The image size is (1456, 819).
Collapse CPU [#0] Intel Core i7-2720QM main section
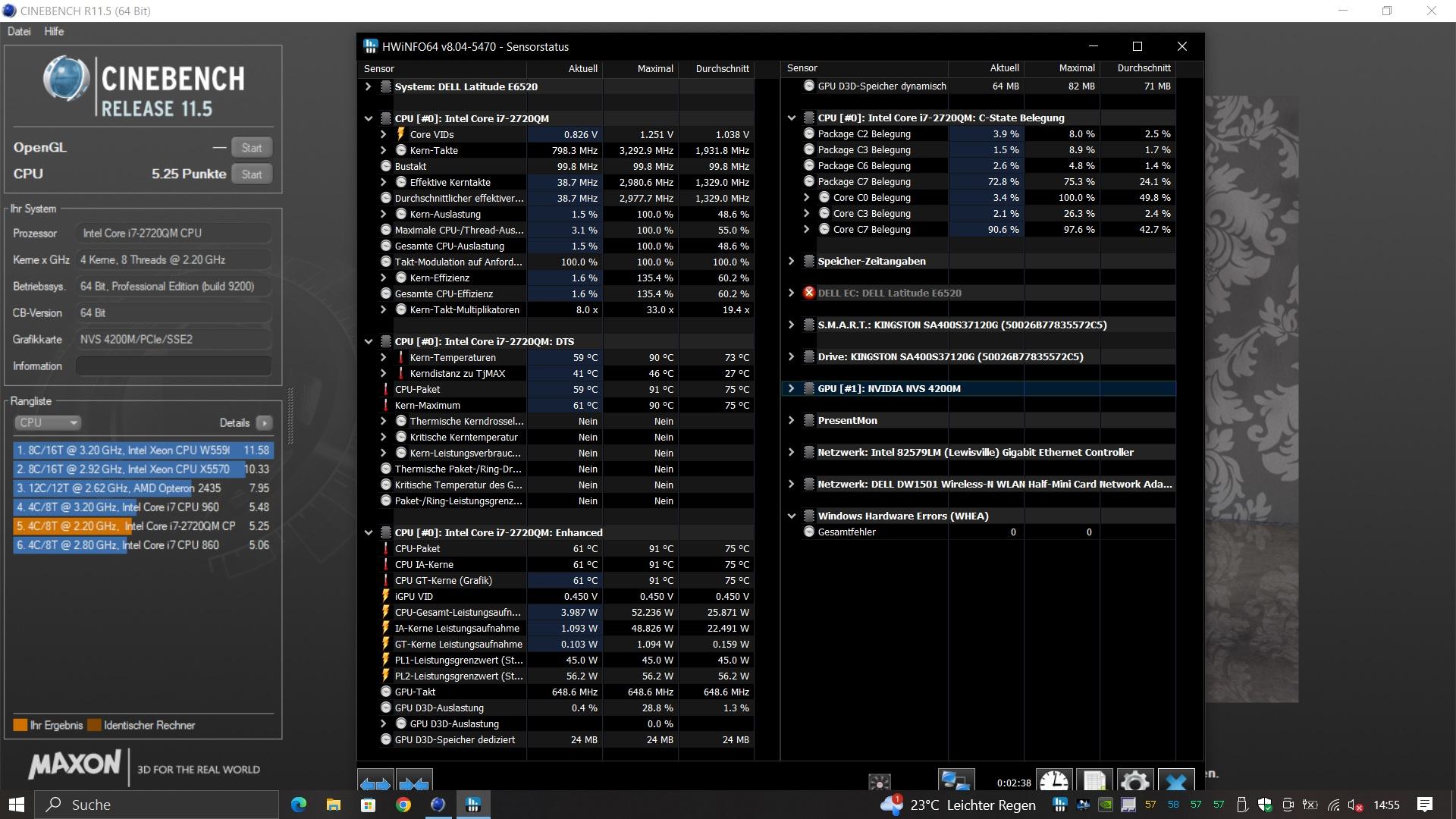(x=368, y=118)
